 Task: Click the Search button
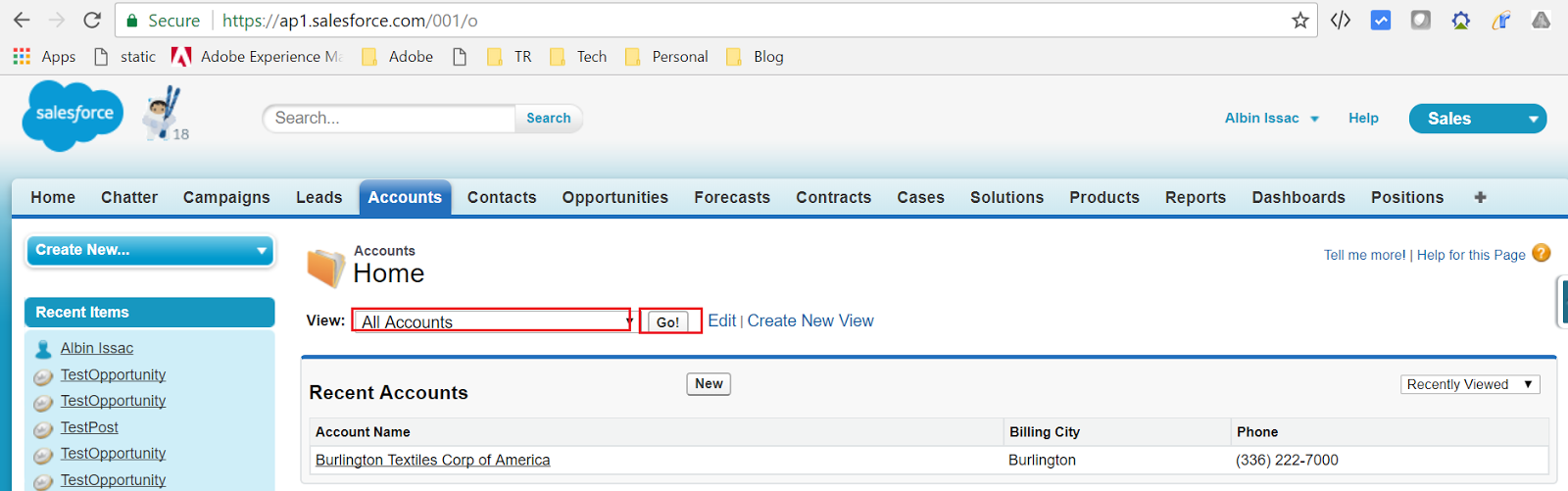pos(549,118)
